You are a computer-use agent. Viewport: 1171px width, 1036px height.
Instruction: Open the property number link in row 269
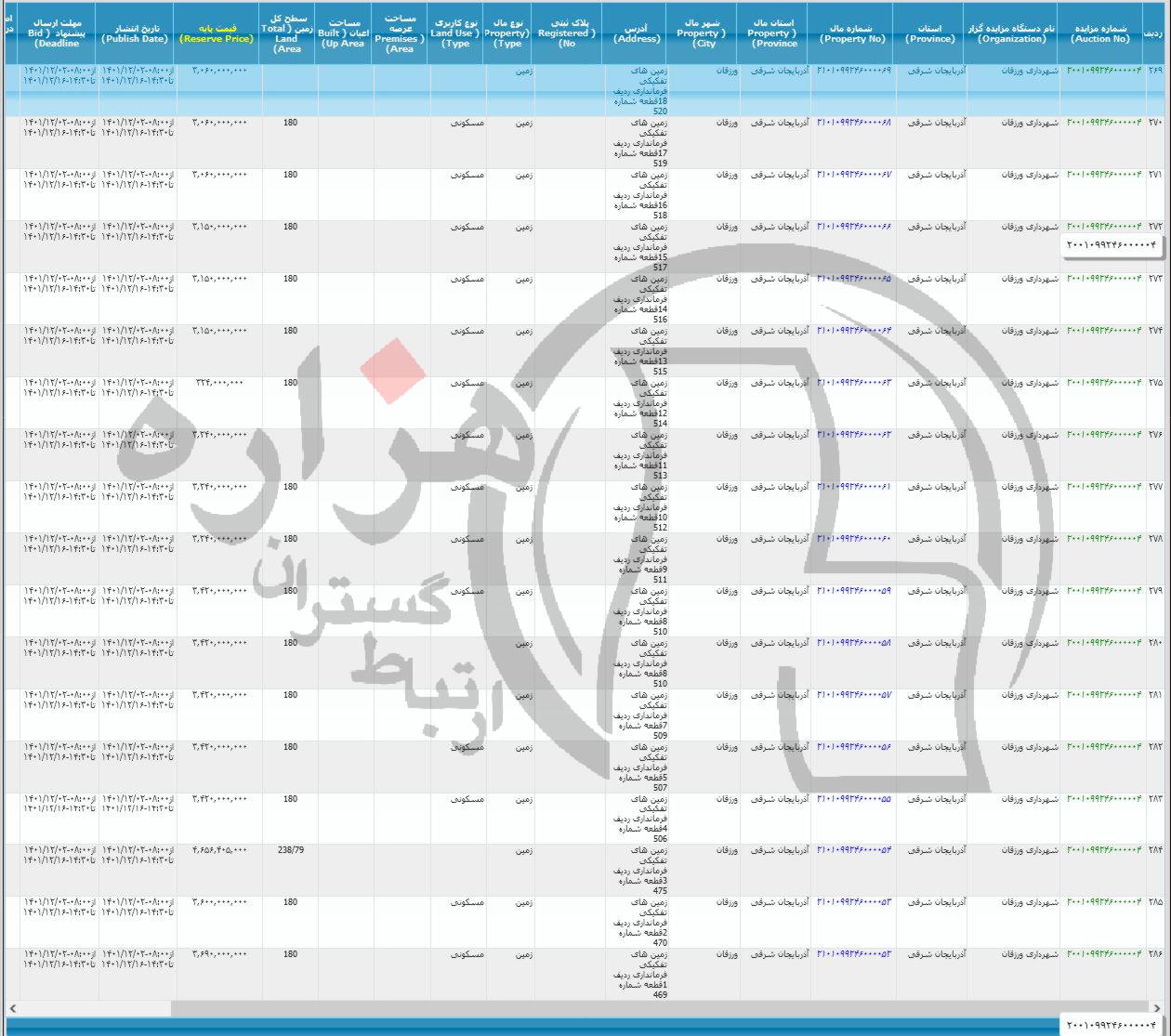tap(854, 71)
